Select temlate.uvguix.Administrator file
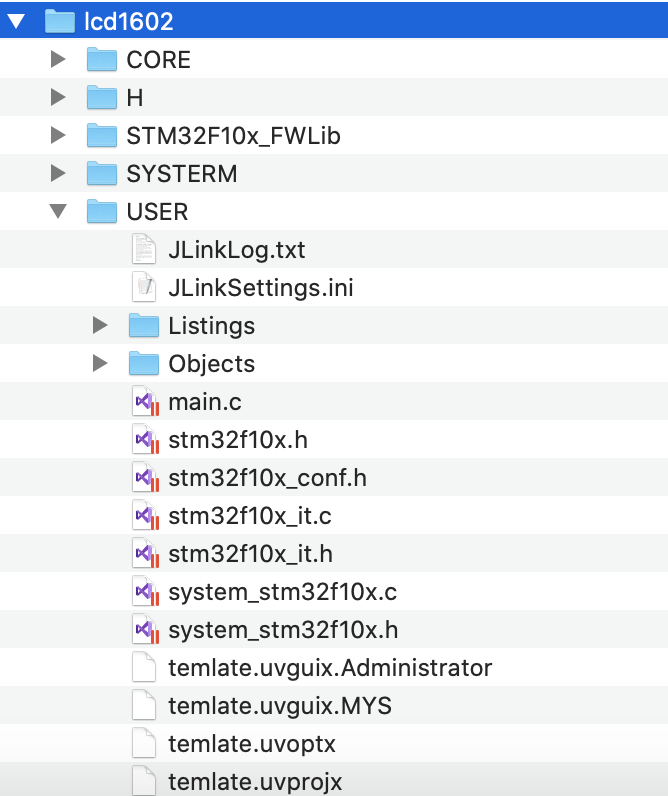Viewport: 668px width, 796px height. (330, 668)
